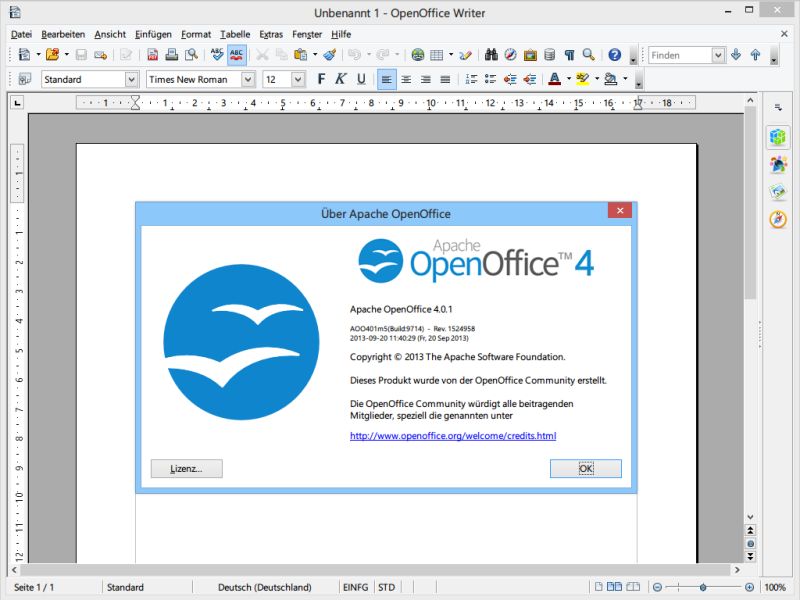Open Styles and Formatting icon
This screenshot has width=800, height=600.
(x=24, y=79)
